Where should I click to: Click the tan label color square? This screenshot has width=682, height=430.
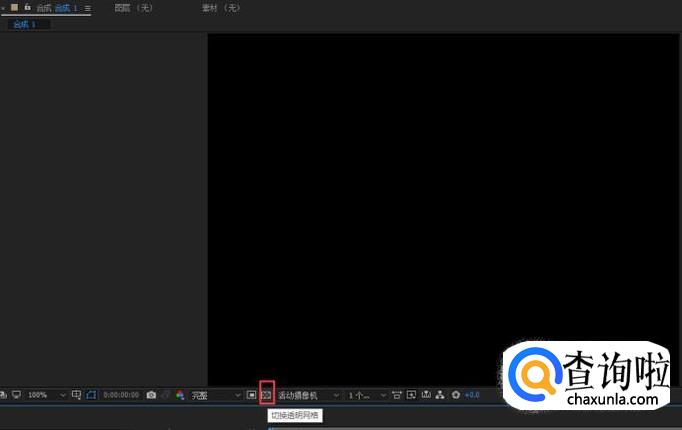[x=15, y=7]
